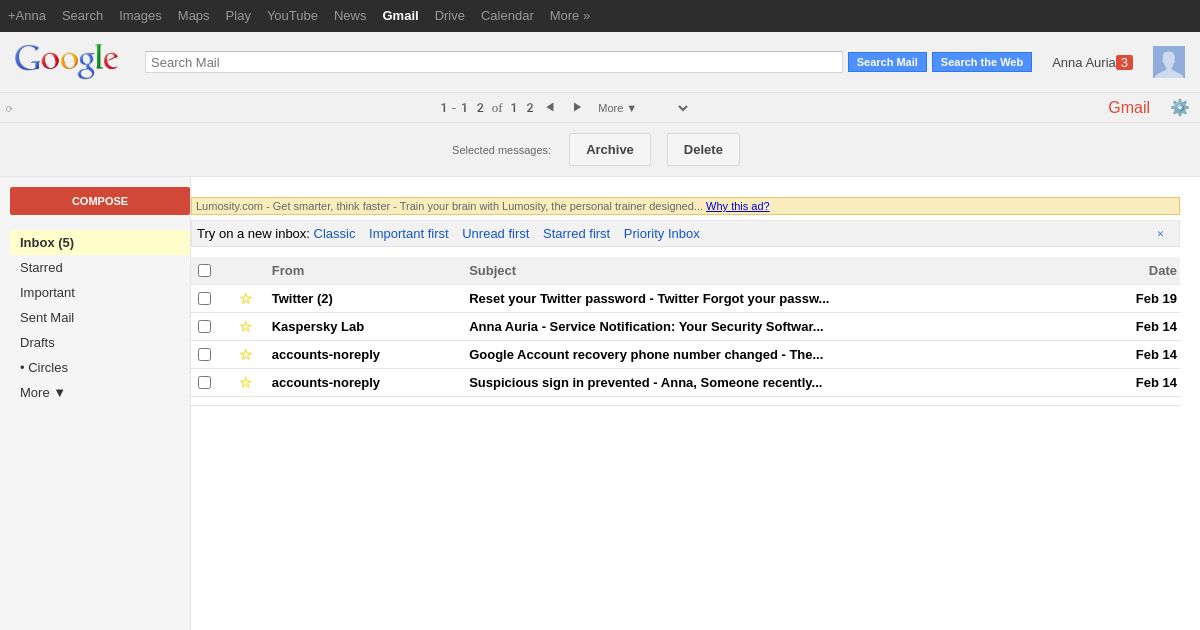Star the Suspicious sign in email

(245, 382)
